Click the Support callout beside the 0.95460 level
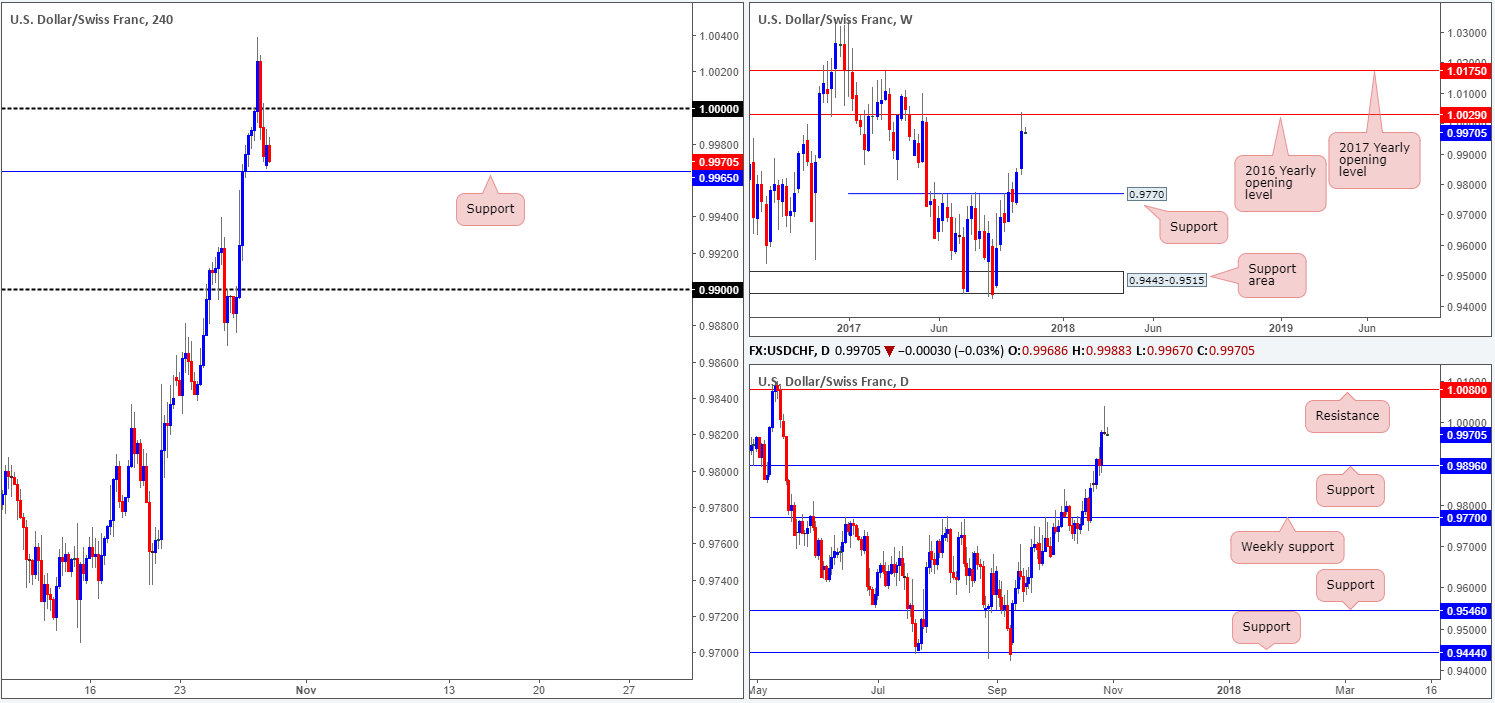Screen dimensions: 1495x703 point(1351,585)
